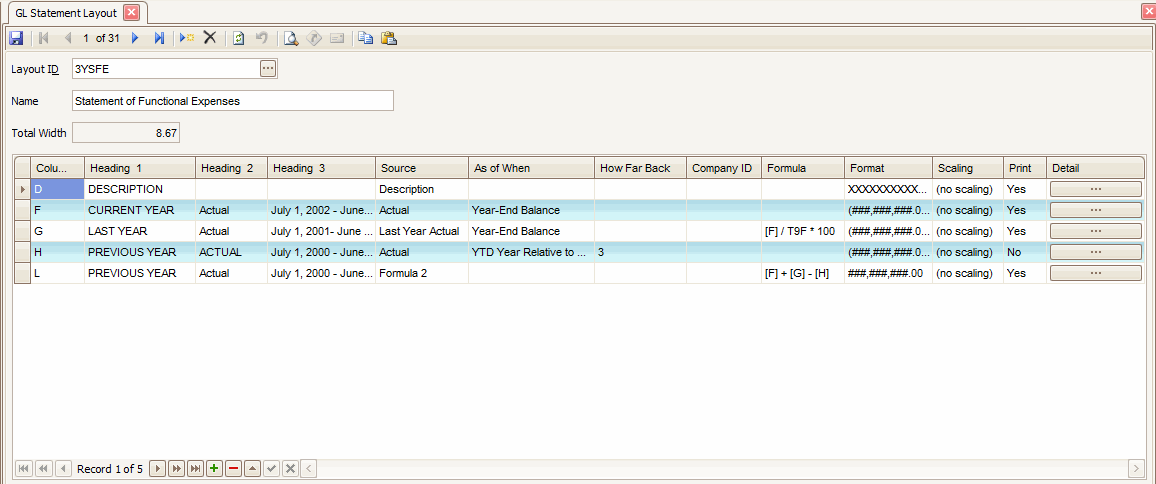Click into the Name text field
The width and height of the screenshot is (1156, 484).
(232, 101)
